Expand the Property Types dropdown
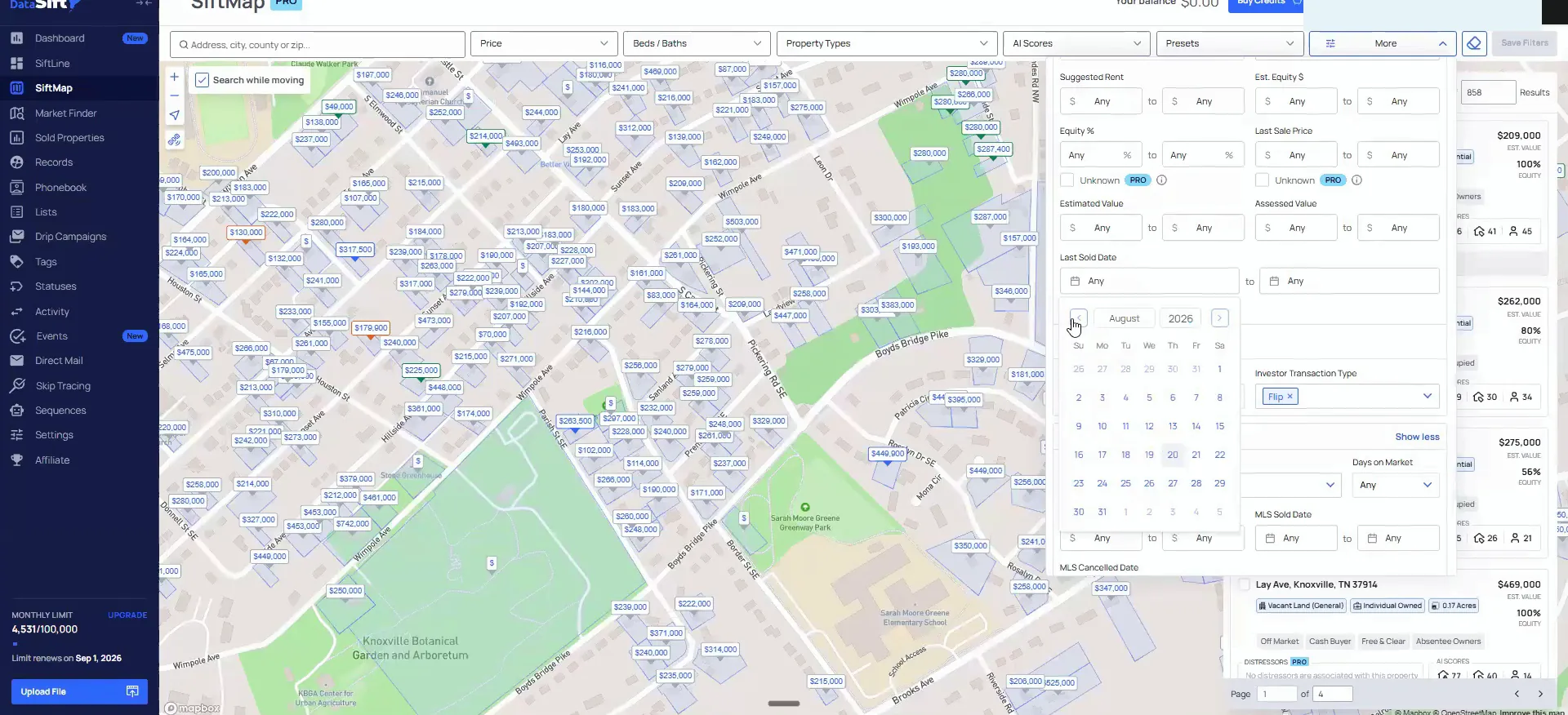The width and height of the screenshot is (1568, 715). pos(886,43)
